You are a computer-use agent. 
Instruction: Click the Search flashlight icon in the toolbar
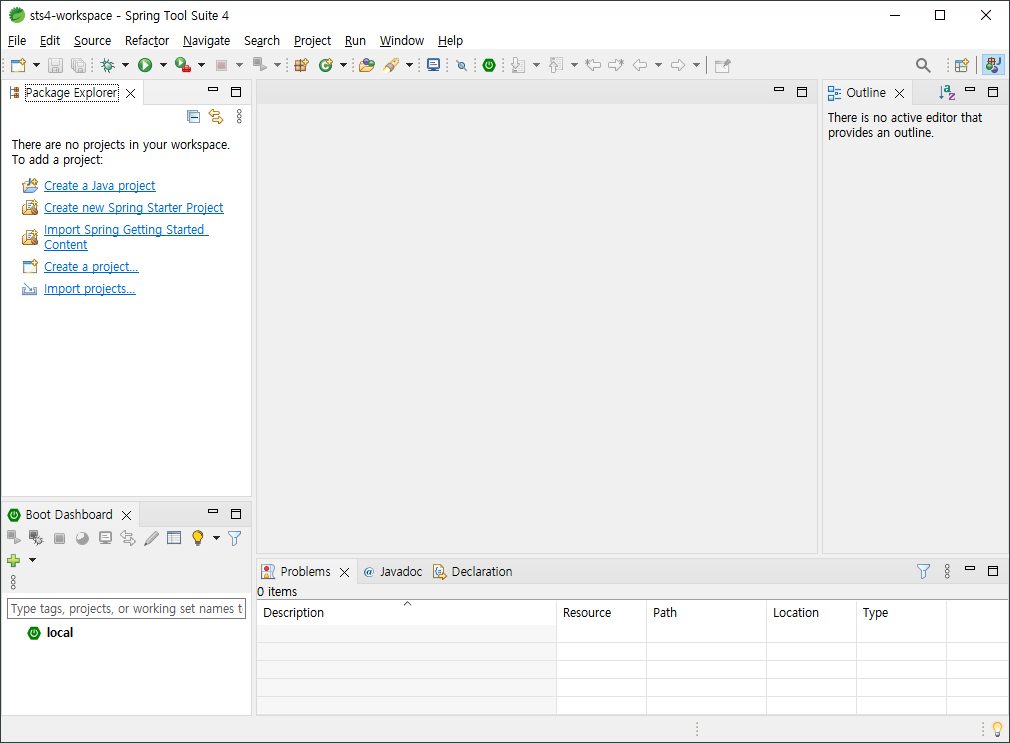(391, 65)
